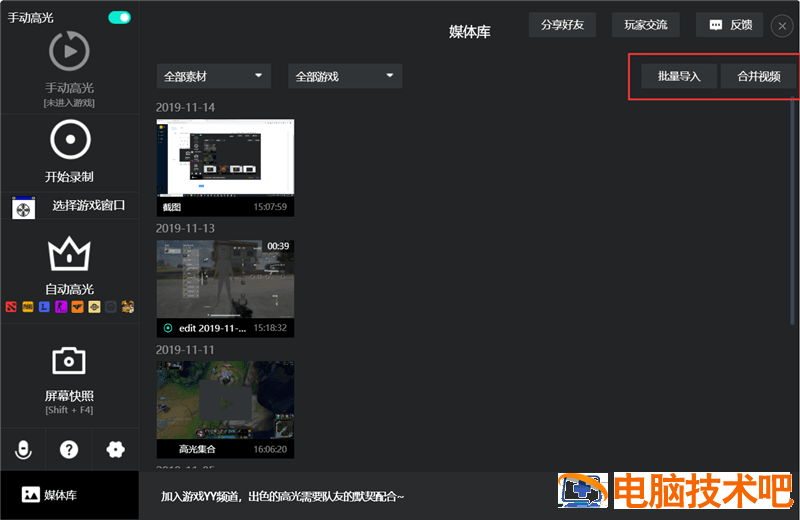The image size is (800, 520).
Task: Click the 选择游戏窗口 label
Action: point(88,205)
